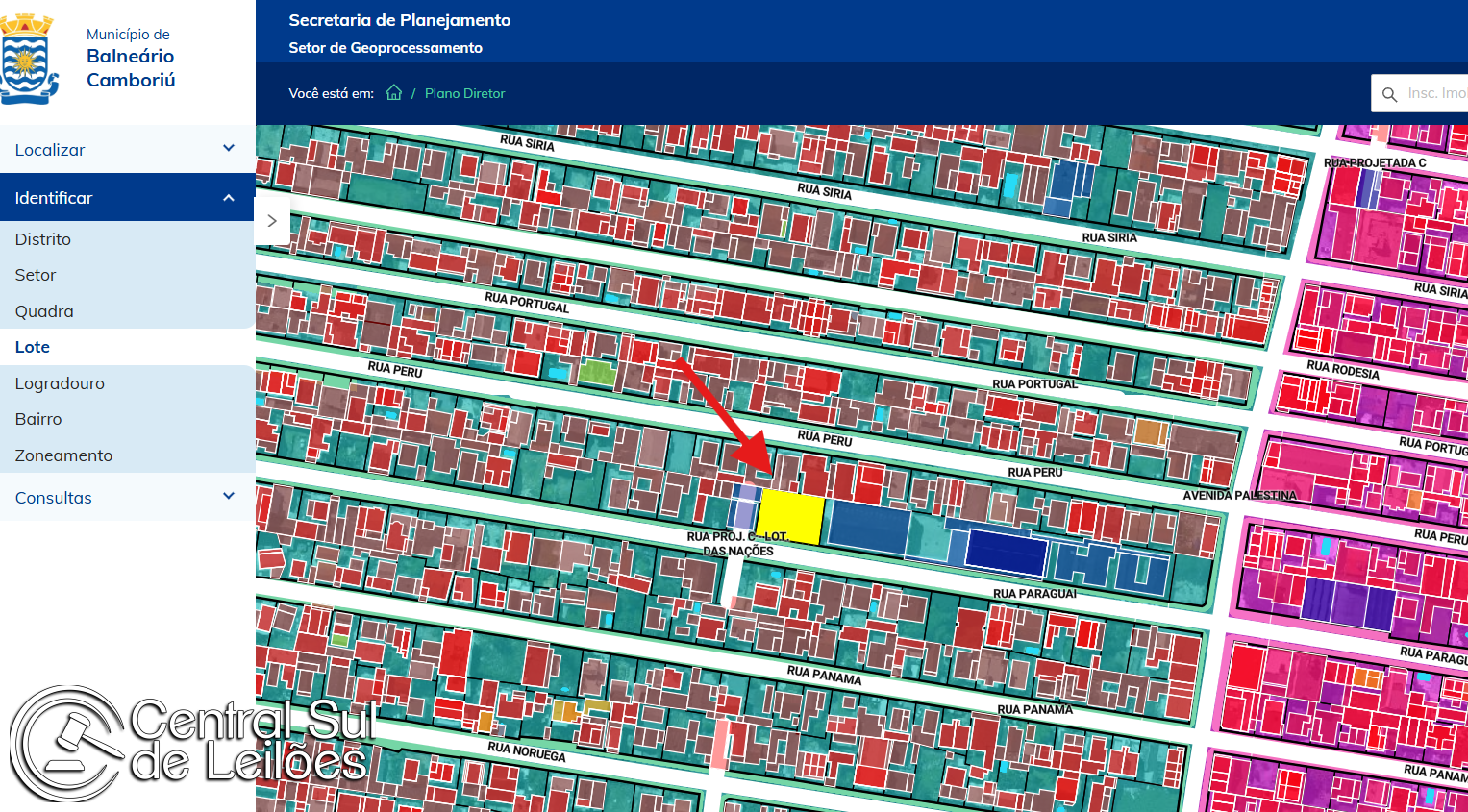Select the Lote option

point(33,347)
